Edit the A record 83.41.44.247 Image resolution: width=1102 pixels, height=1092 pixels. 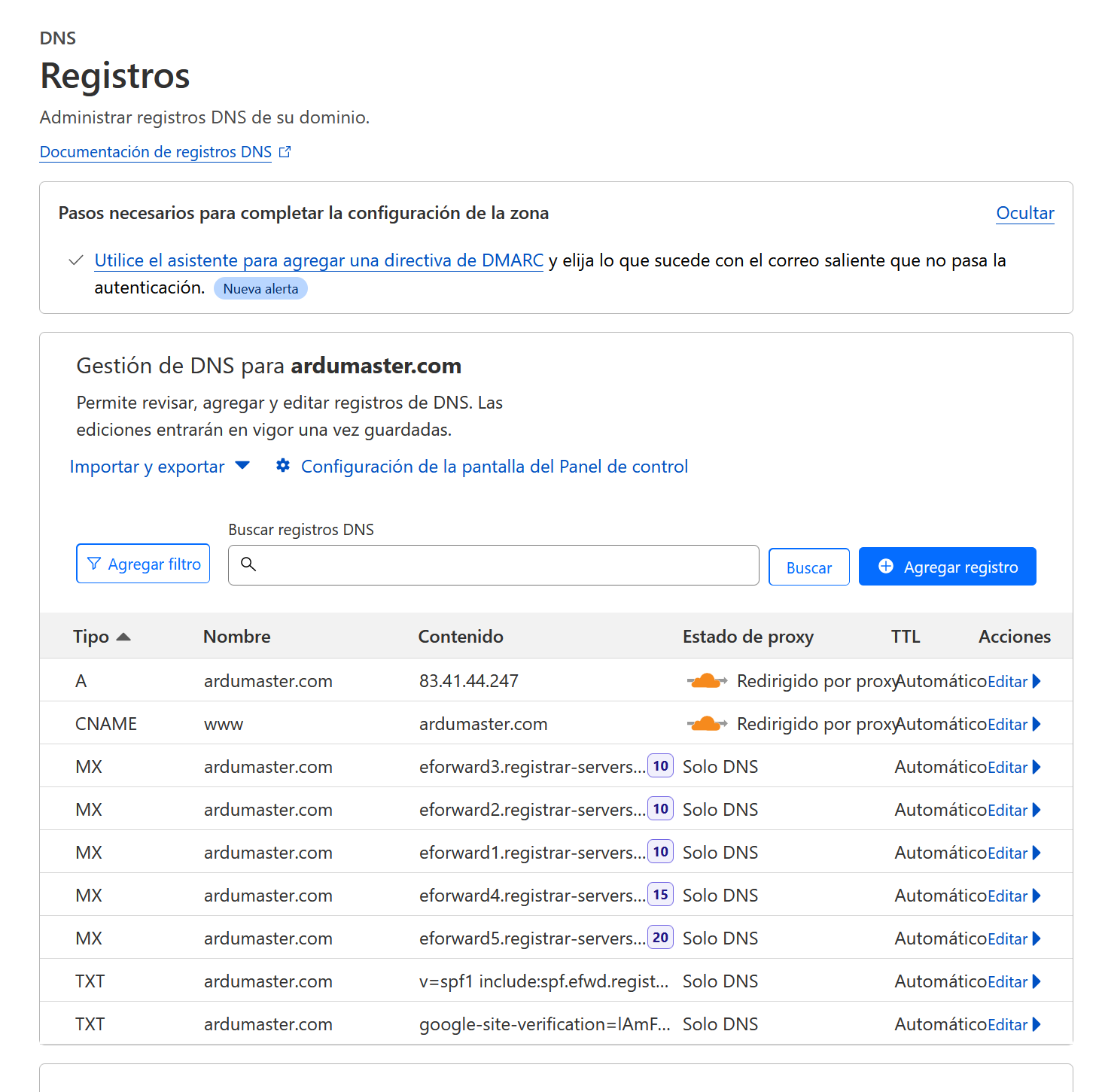(1007, 682)
